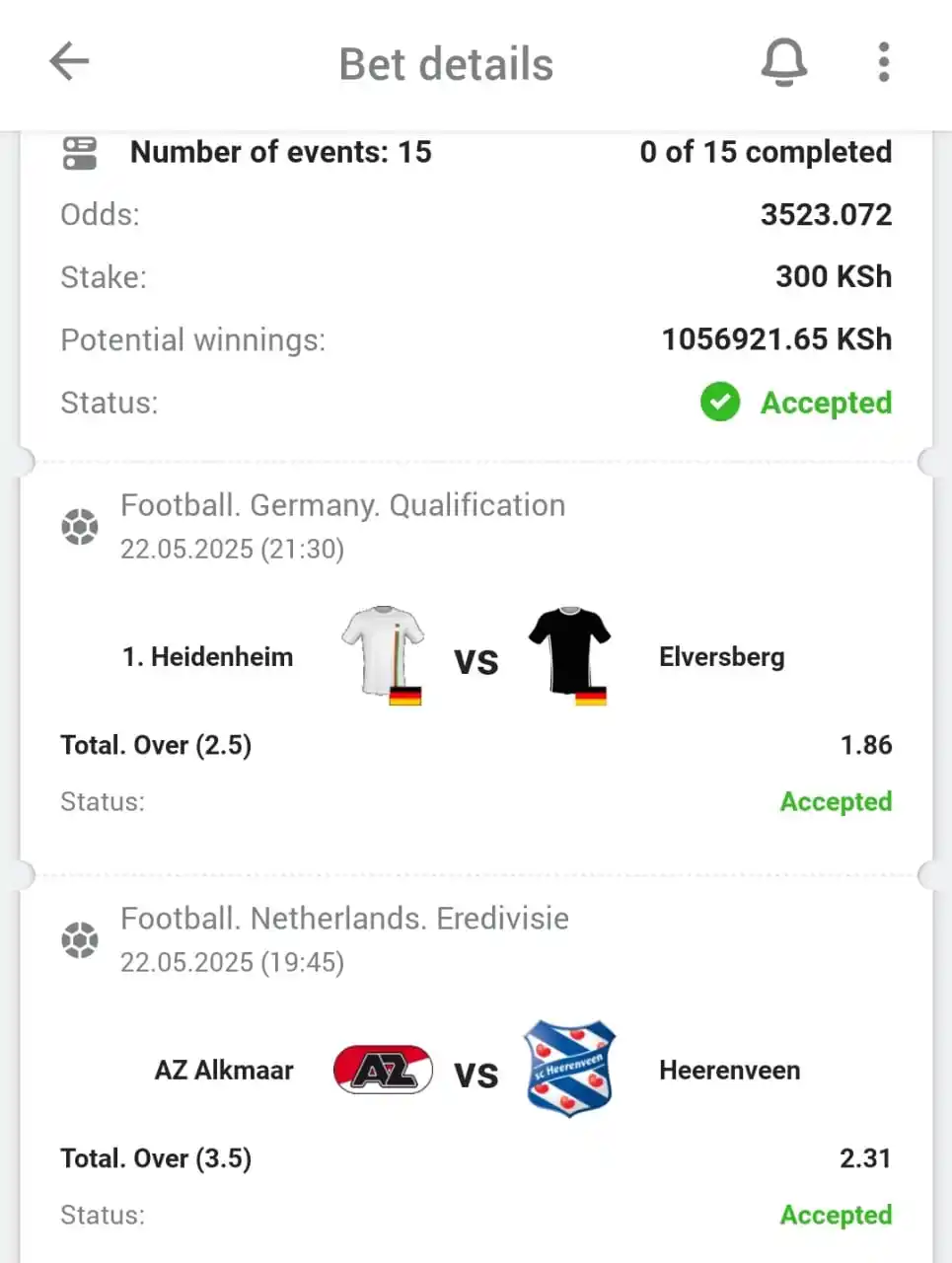Viewport: 952px width, 1263px height.
Task: Tap the black Elversberg jersey icon
Action: [569, 656]
